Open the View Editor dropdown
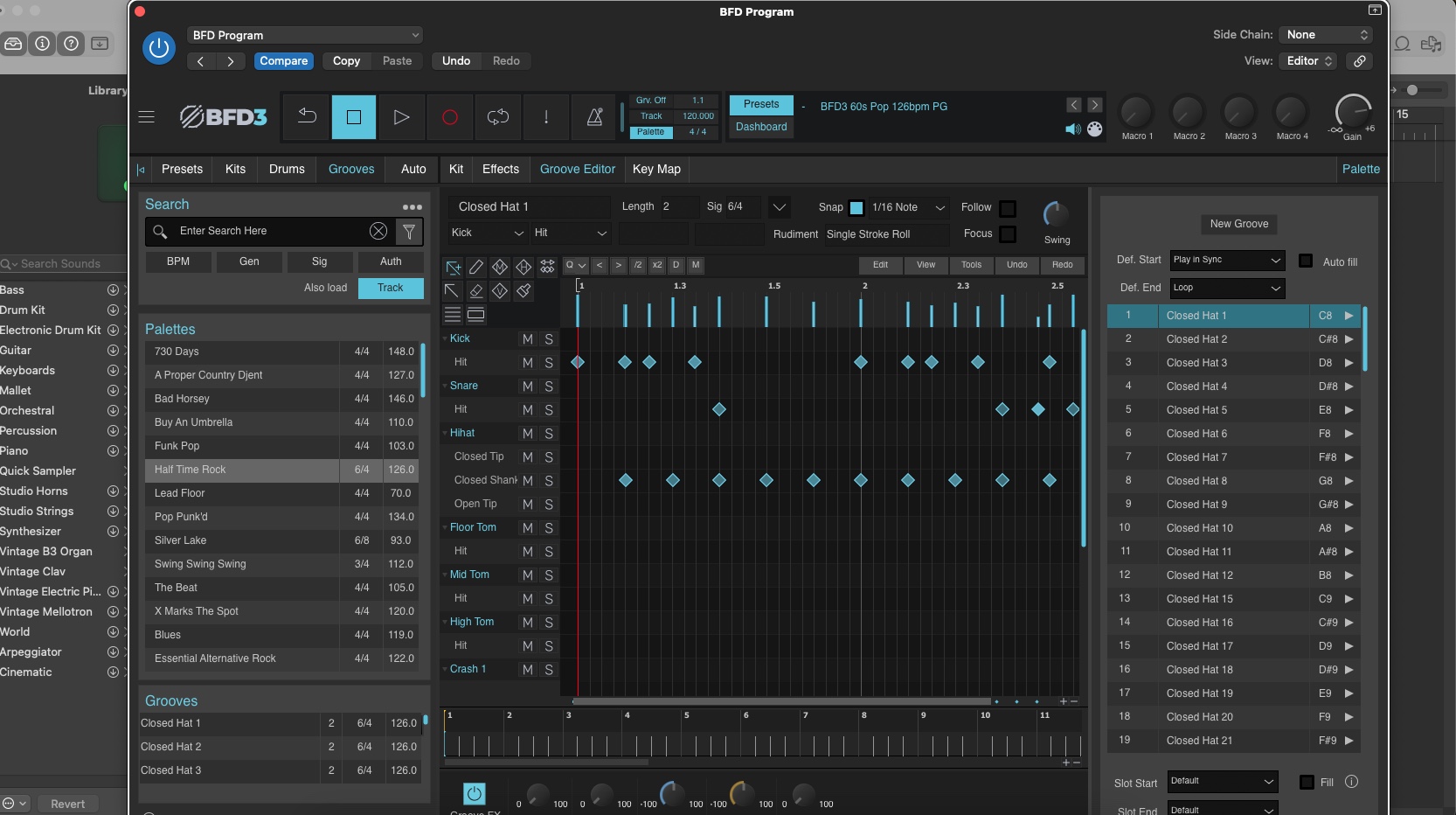This screenshot has width=1456, height=815. click(1309, 61)
